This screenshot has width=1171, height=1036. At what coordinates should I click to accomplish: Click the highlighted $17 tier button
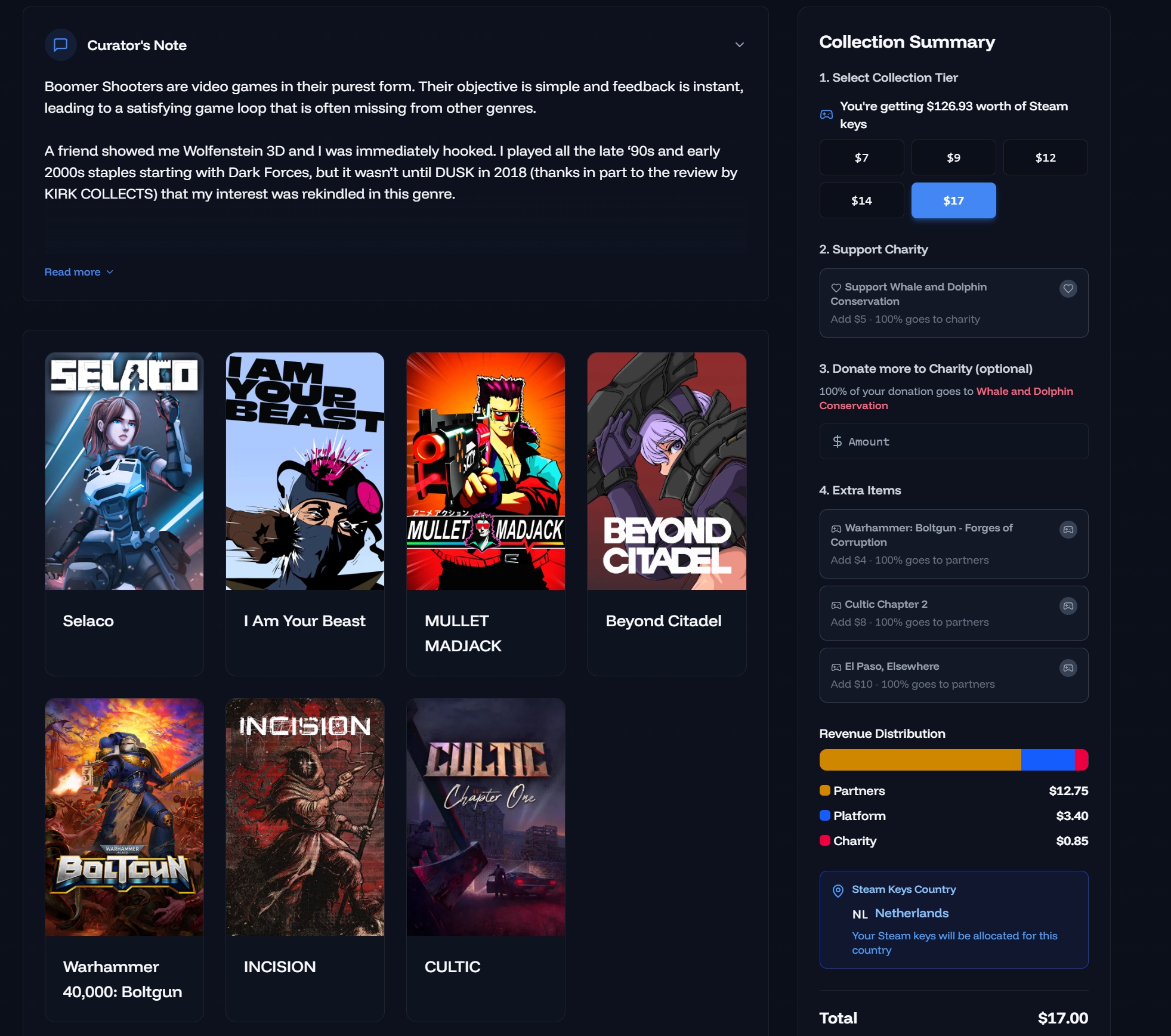(953, 200)
